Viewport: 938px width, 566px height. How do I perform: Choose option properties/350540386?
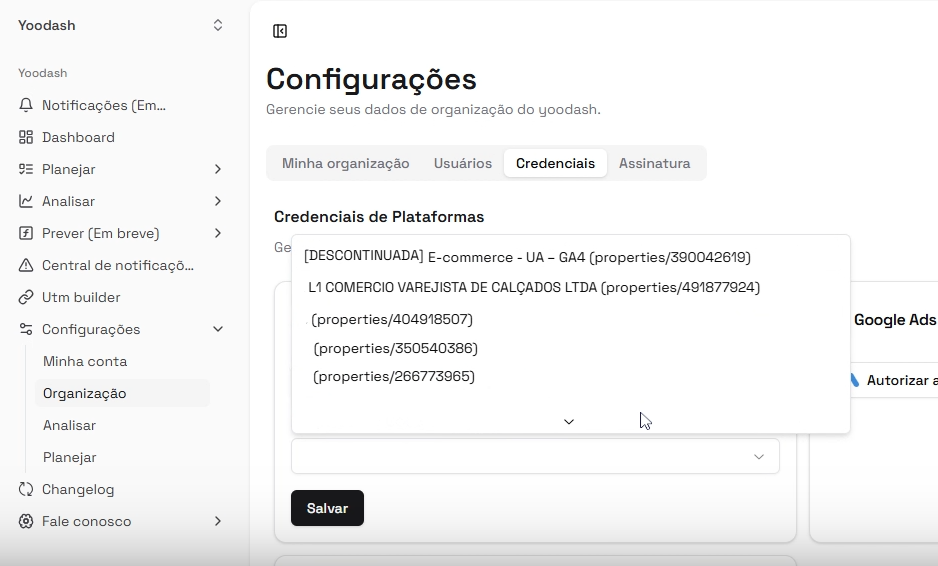coord(395,348)
